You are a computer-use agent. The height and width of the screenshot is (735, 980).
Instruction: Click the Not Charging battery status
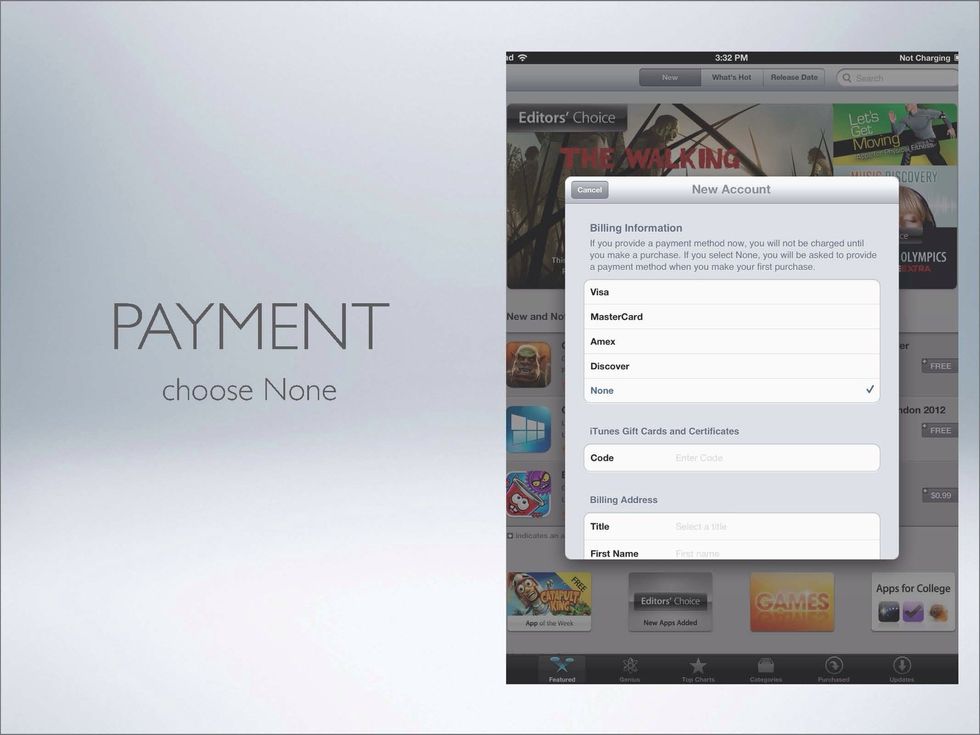pos(924,58)
